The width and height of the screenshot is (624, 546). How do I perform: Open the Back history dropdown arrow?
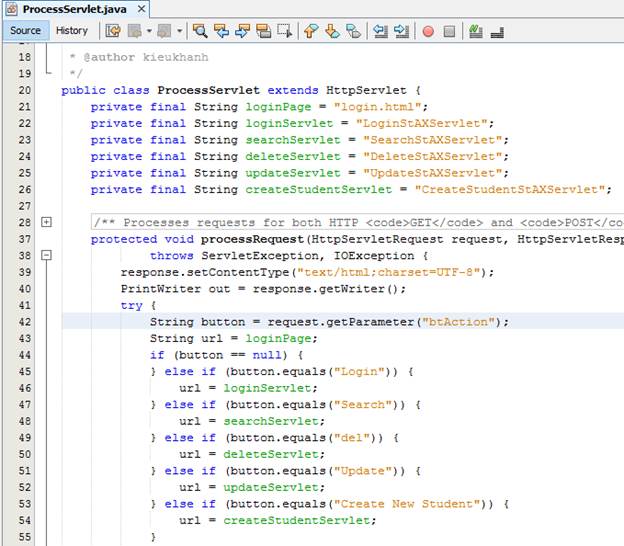click(149, 31)
